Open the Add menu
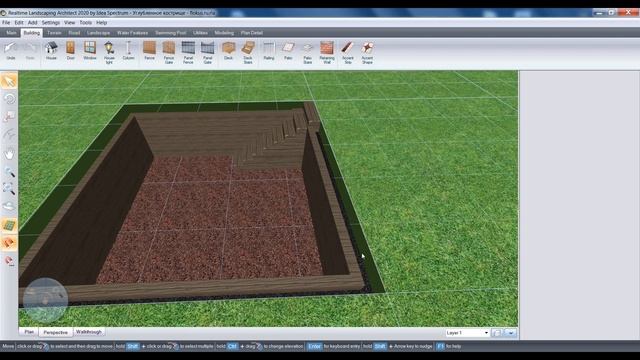 click(32, 23)
